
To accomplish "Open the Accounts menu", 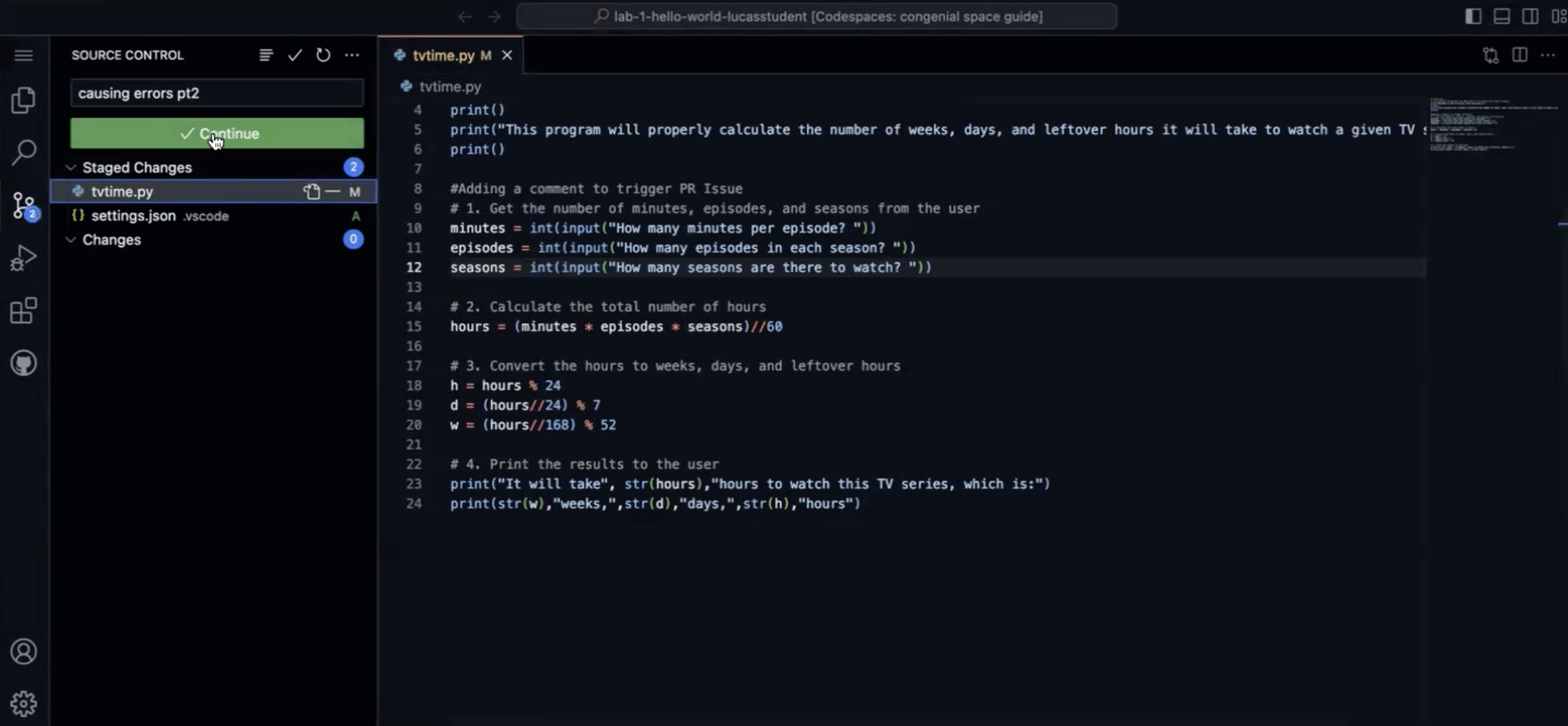I will [23, 651].
